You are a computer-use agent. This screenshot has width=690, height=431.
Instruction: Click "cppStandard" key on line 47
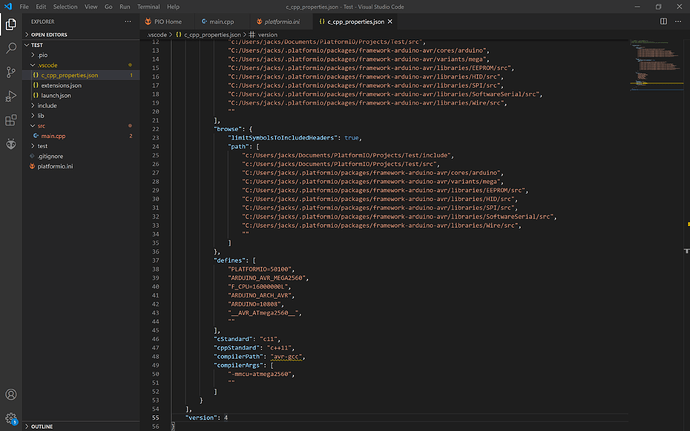click(237, 348)
